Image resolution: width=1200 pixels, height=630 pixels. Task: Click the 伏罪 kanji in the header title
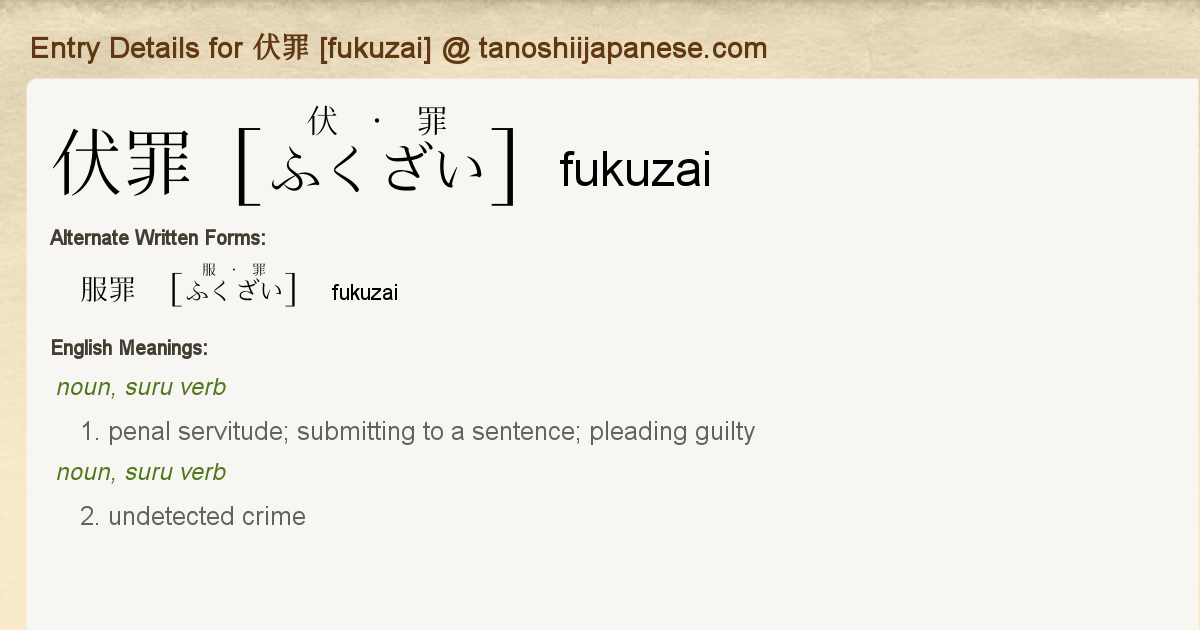click(x=283, y=48)
